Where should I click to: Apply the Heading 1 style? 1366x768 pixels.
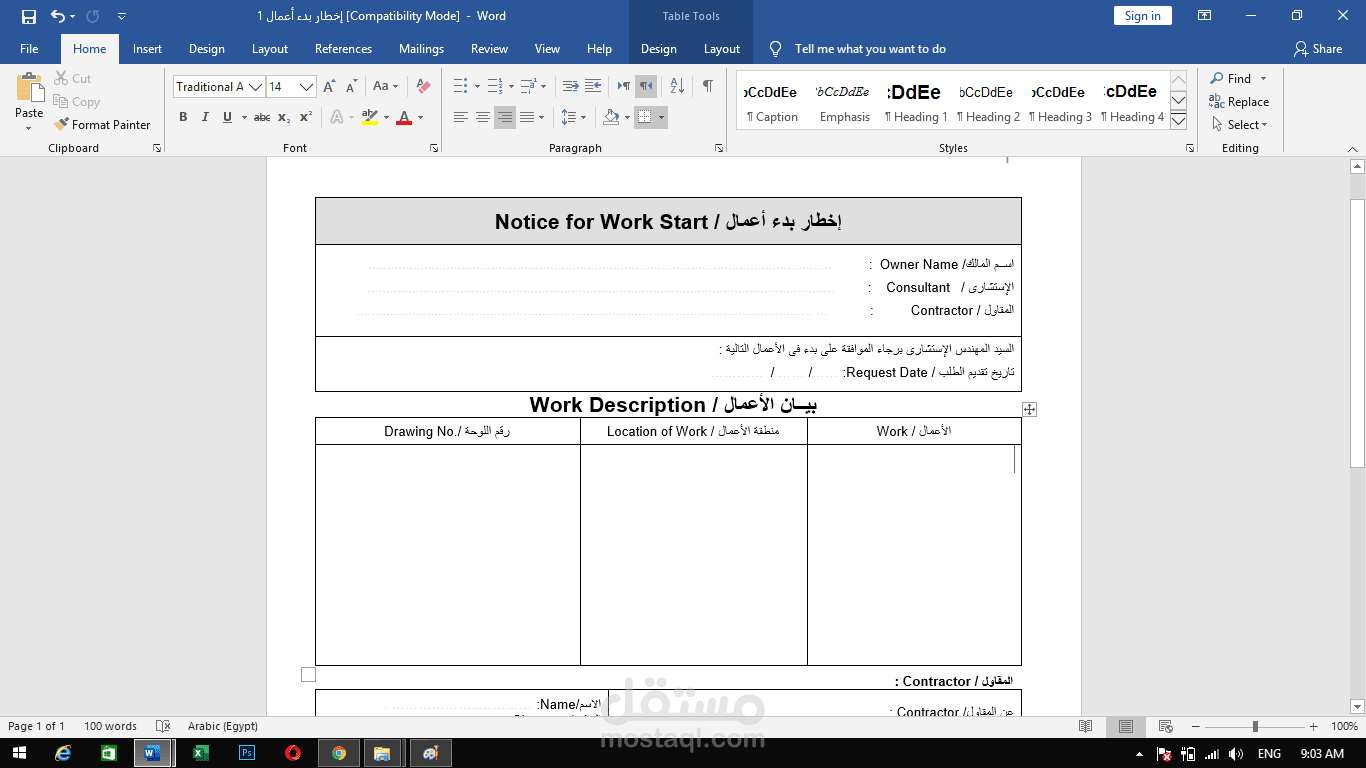pos(916,102)
